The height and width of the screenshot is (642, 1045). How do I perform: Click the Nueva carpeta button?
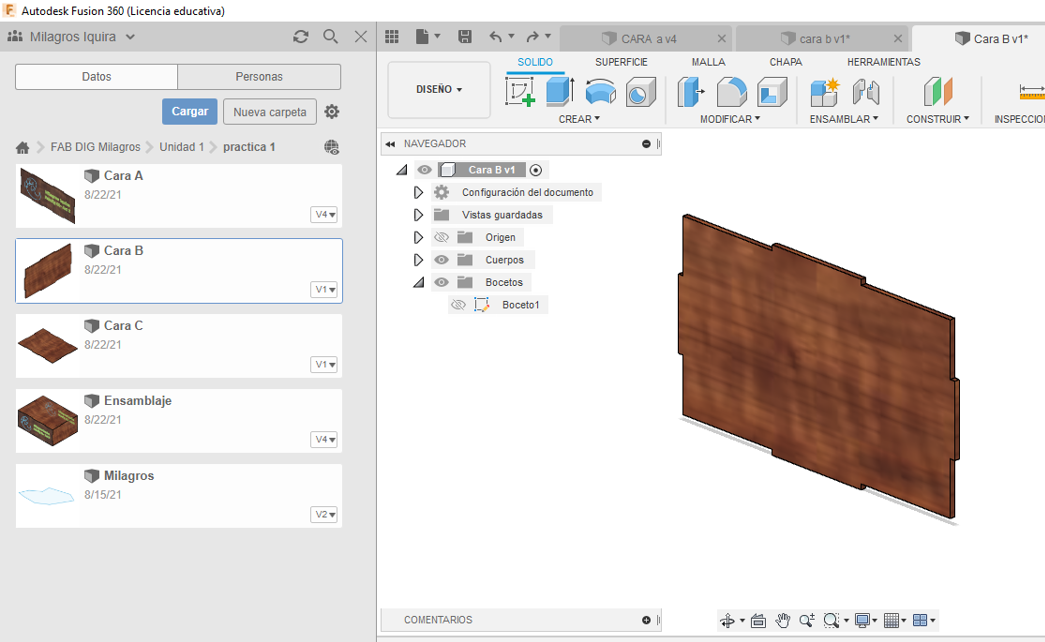click(x=270, y=112)
